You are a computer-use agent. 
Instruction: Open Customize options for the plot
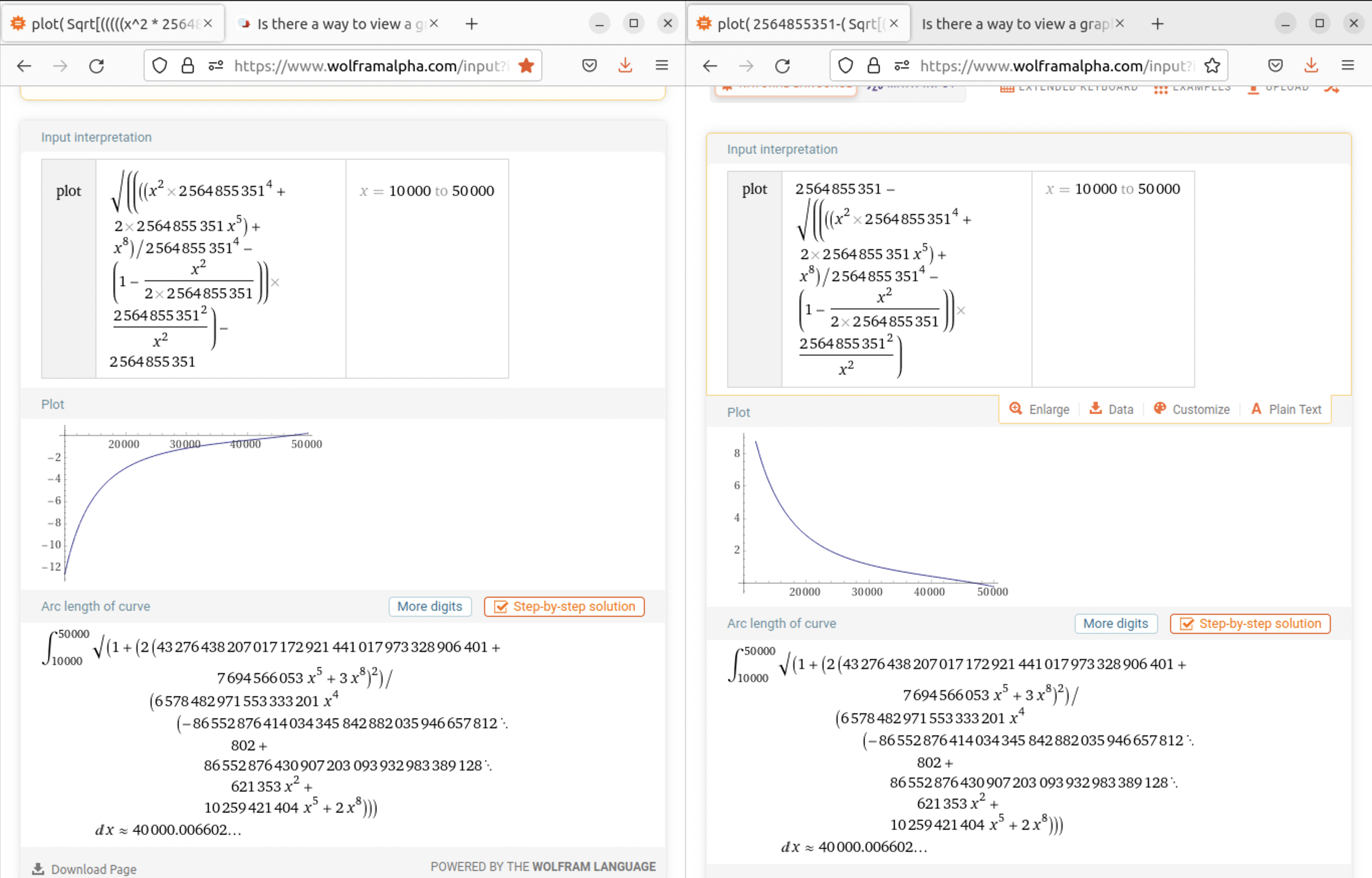[x=1192, y=409]
